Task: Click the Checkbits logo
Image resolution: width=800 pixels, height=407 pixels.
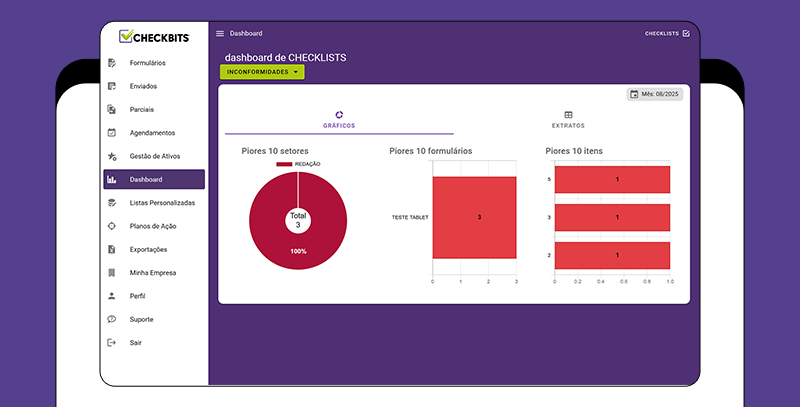Action: coord(154,37)
